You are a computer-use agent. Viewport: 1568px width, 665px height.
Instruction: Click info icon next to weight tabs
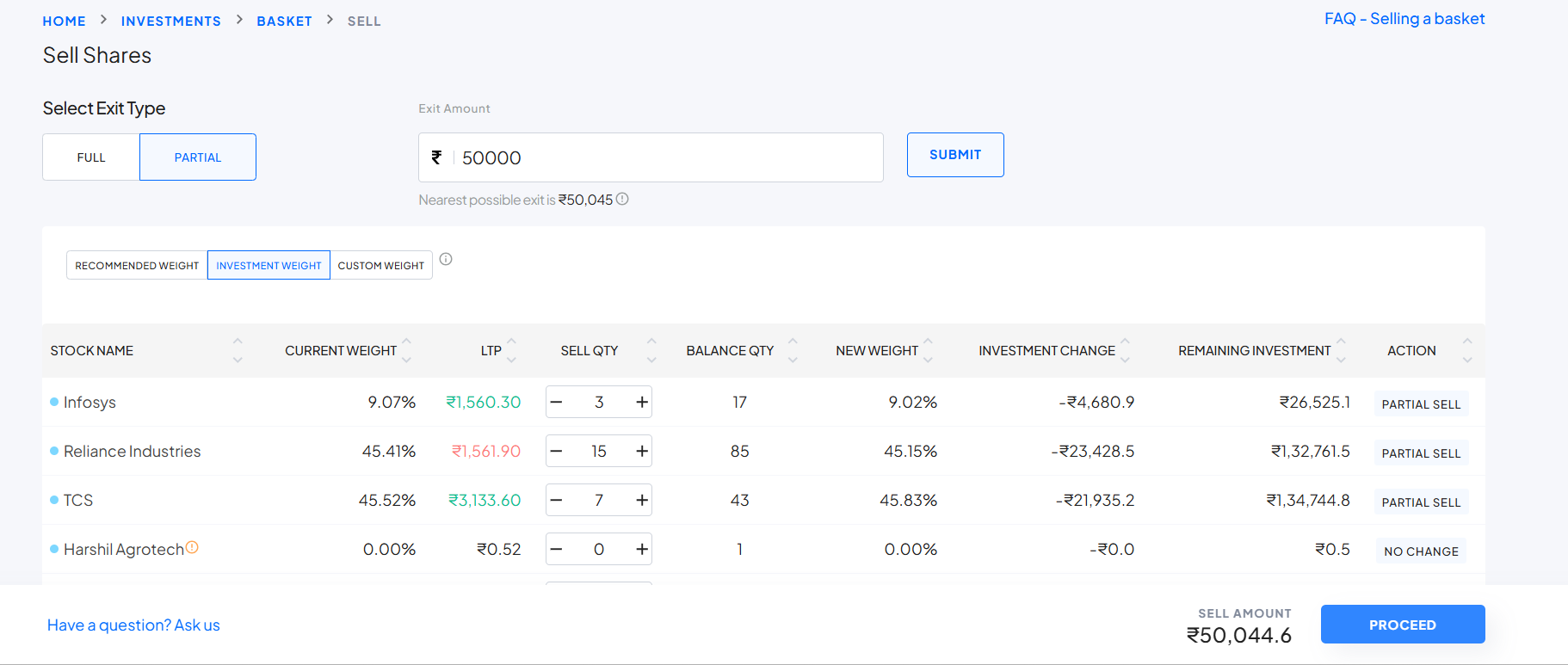tap(446, 259)
